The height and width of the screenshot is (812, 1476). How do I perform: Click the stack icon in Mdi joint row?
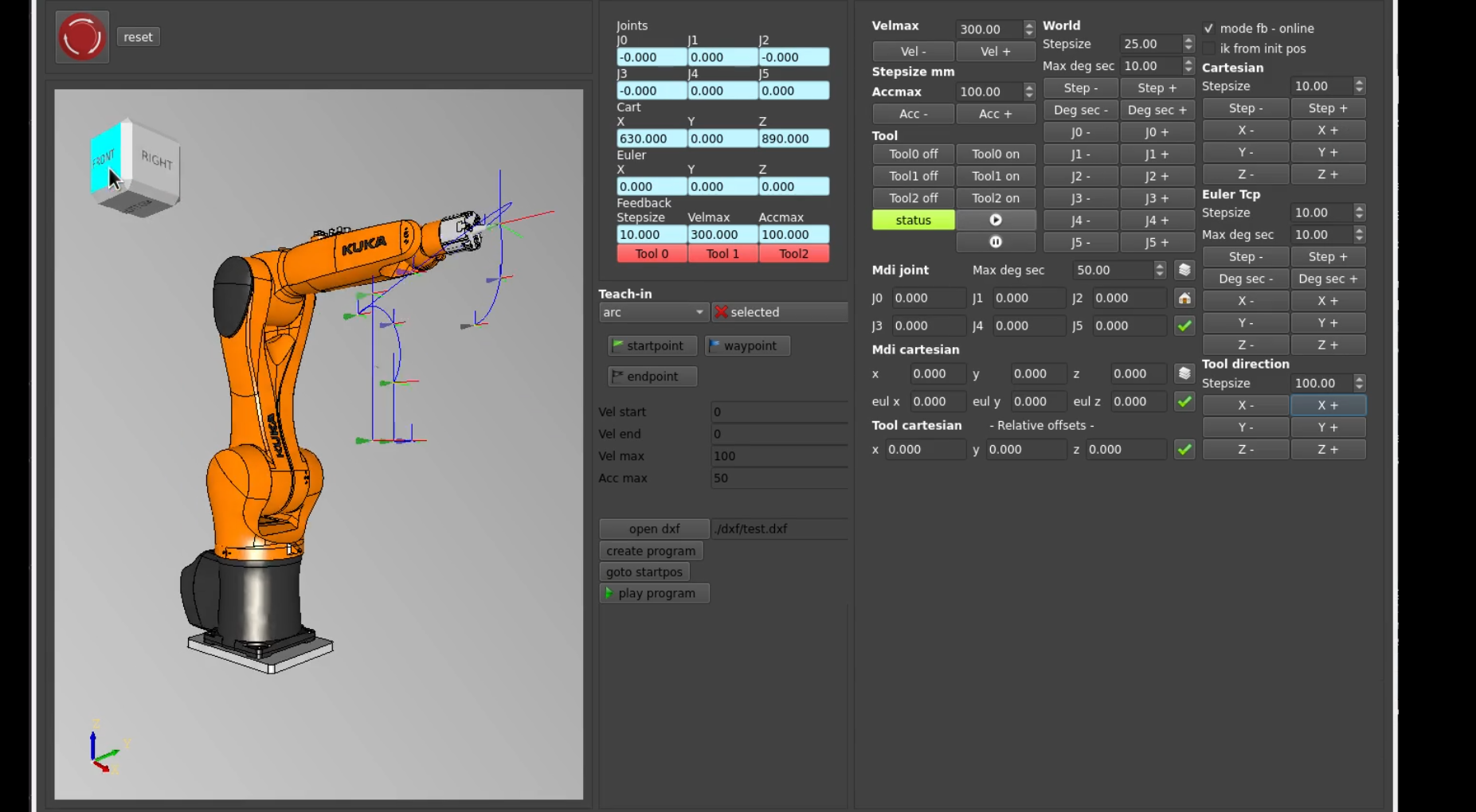click(x=1184, y=271)
